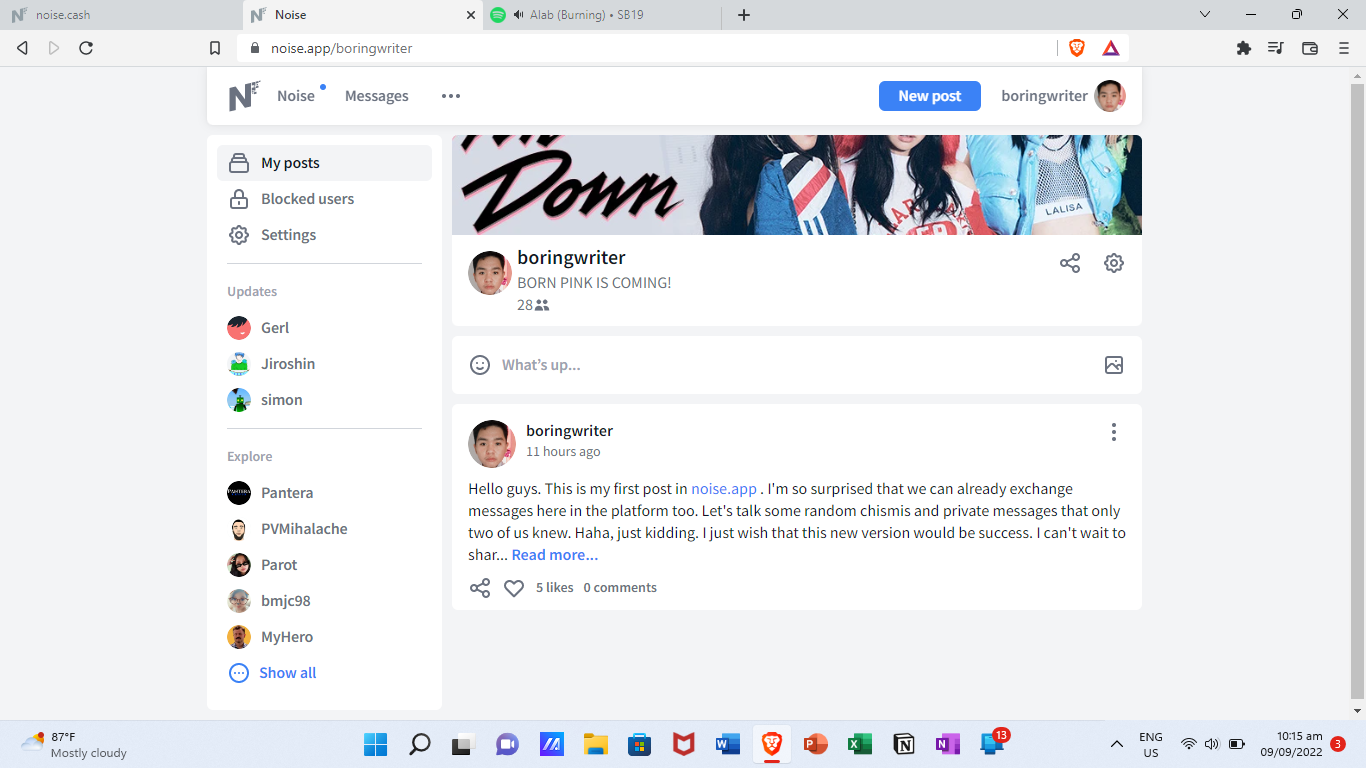The height and width of the screenshot is (768, 1366).
Task: Close the Noise tab
Action: [x=472, y=15]
